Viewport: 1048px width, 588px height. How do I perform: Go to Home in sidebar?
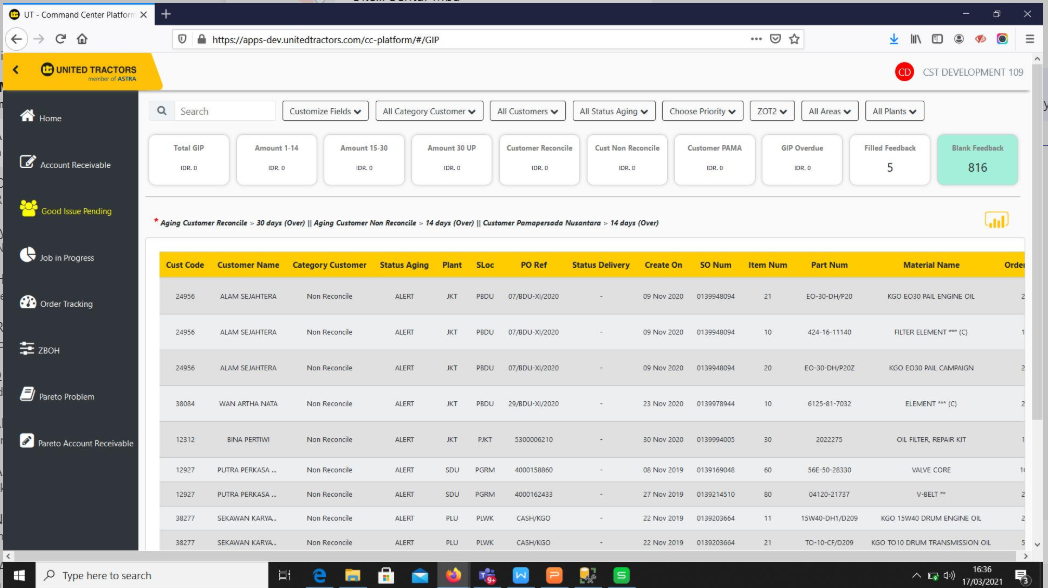click(41, 118)
